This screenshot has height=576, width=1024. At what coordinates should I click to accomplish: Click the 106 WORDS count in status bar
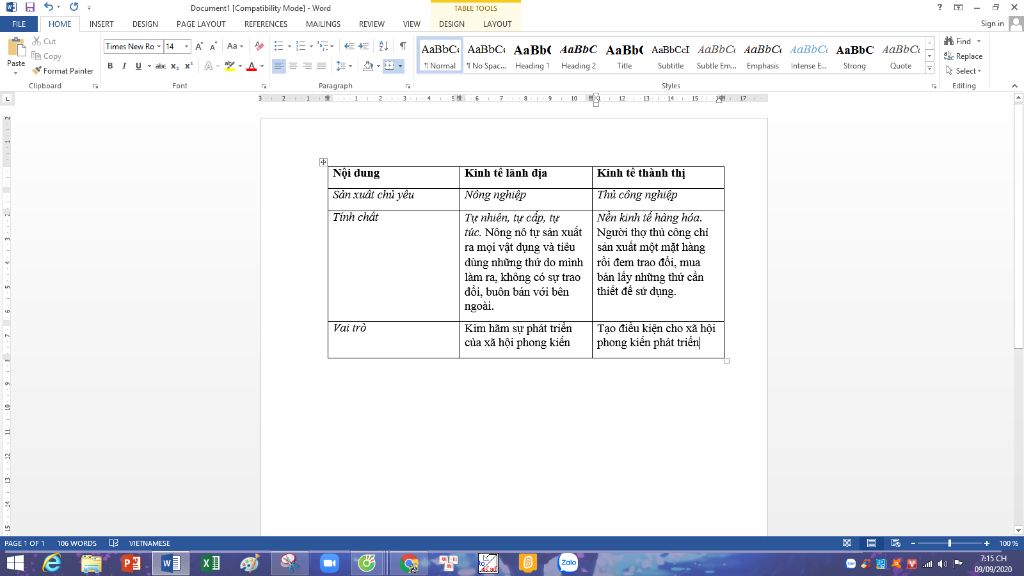click(76, 543)
